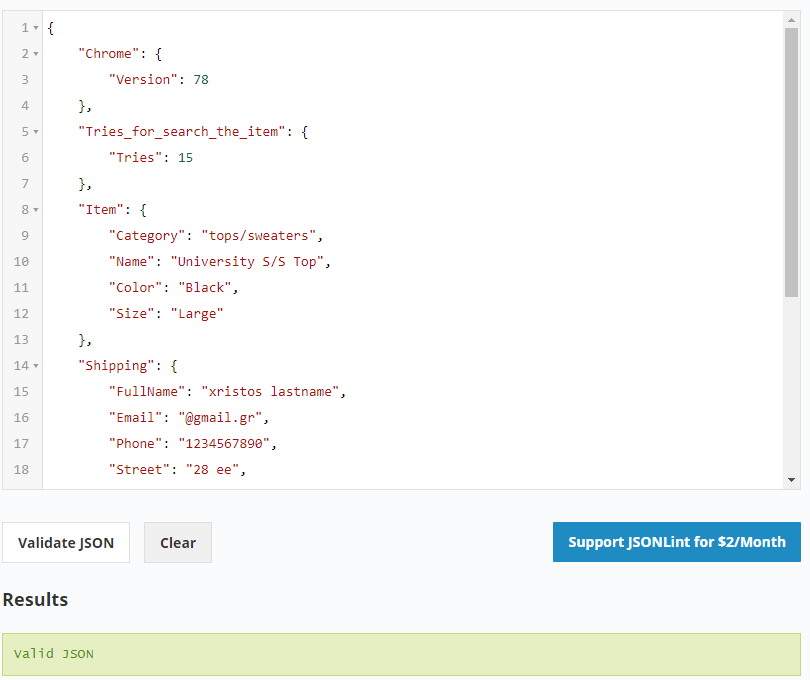Image resolution: width=810 pixels, height=680 pixels.
Task: Click line number 10 in the gutter
Action: (22, 262)
